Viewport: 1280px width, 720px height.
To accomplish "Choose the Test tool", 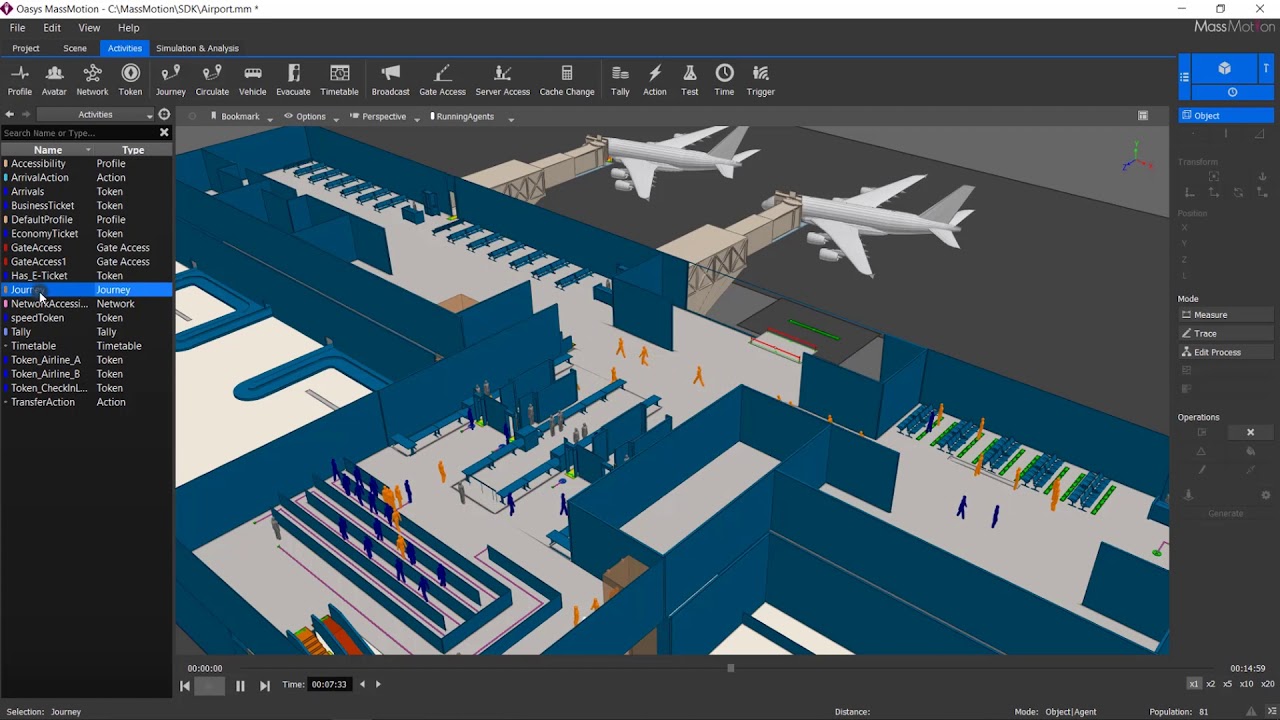I will [690, 80].
